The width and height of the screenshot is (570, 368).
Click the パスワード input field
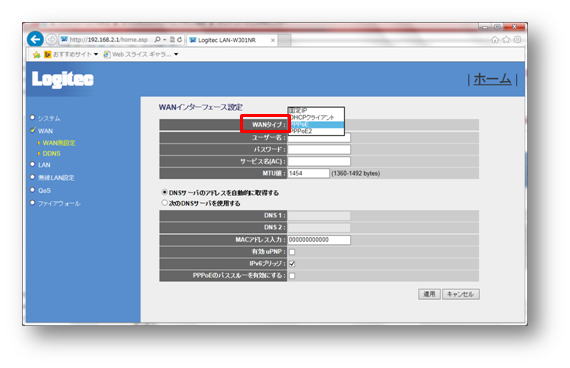pos(319,149)
